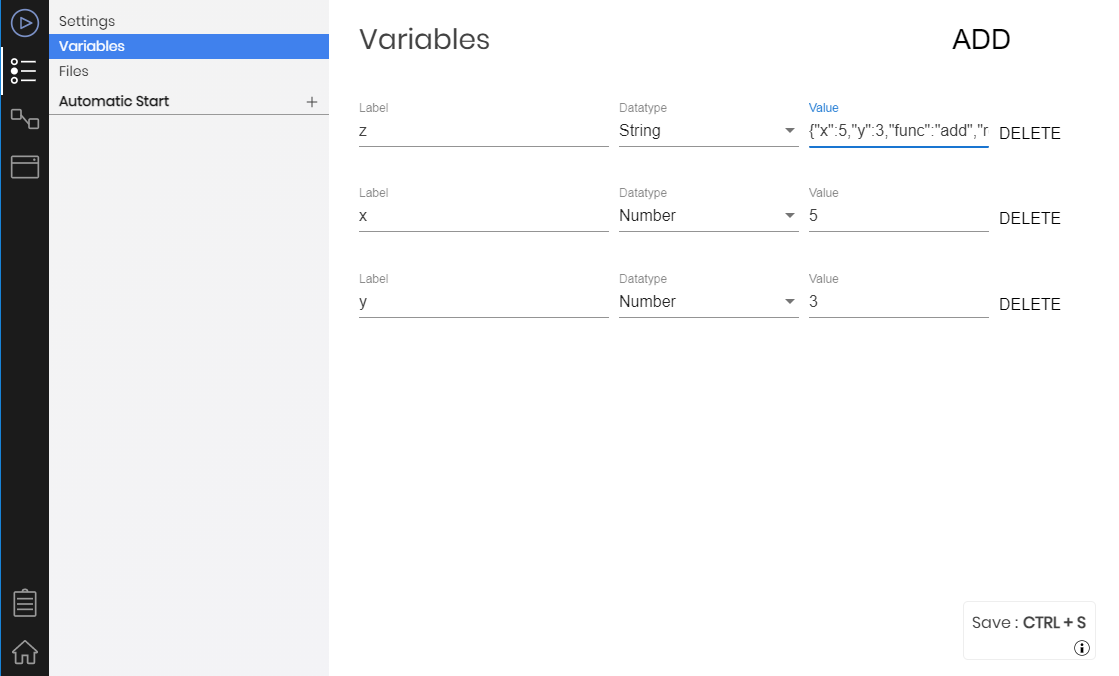The width and height of the screenshot is (1119, 676).
Task: Click the Label field of variable z
Action: pyautogui.click(x=484, y=131)
